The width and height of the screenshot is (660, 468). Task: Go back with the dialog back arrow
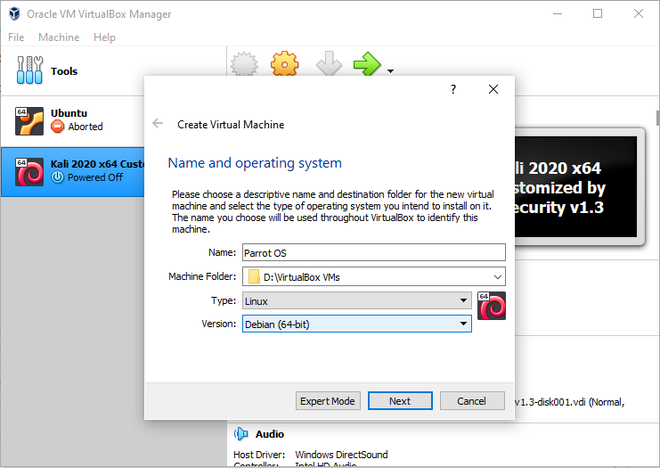pyautogui.click(x=158, y=123)
